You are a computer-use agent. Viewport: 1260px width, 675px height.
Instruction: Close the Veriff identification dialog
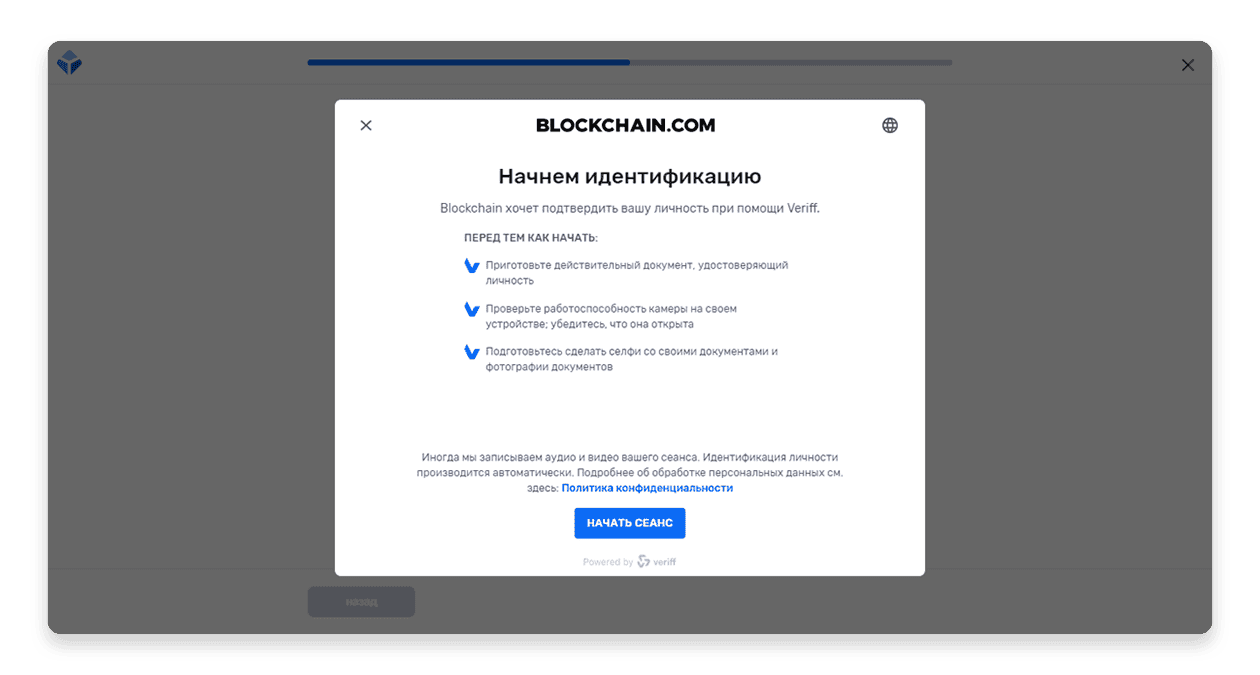pos(366,125)
